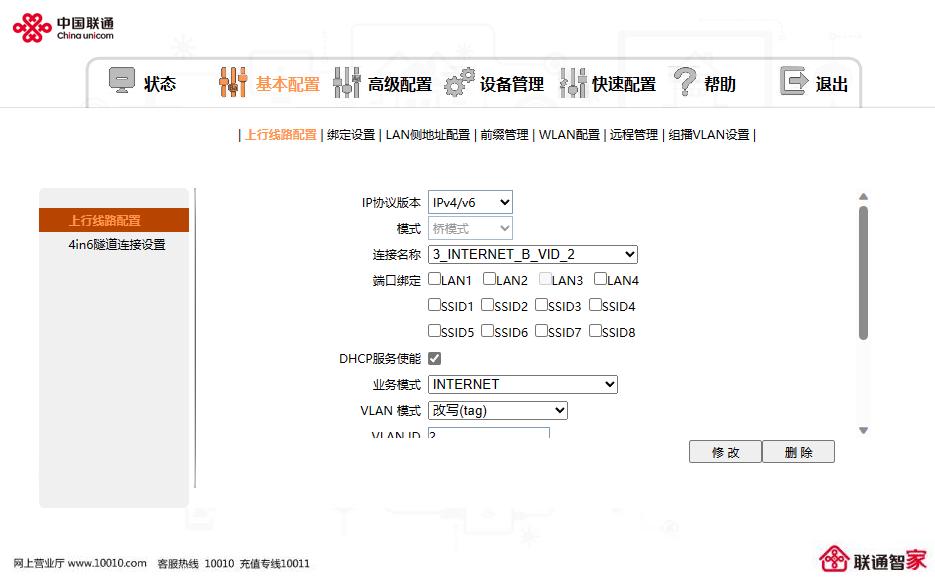Image resolution: width=935 pixels, height=579 pixels.
Task: Switch to the WLAN配置 tab
Action: click(x=569, y=133)
